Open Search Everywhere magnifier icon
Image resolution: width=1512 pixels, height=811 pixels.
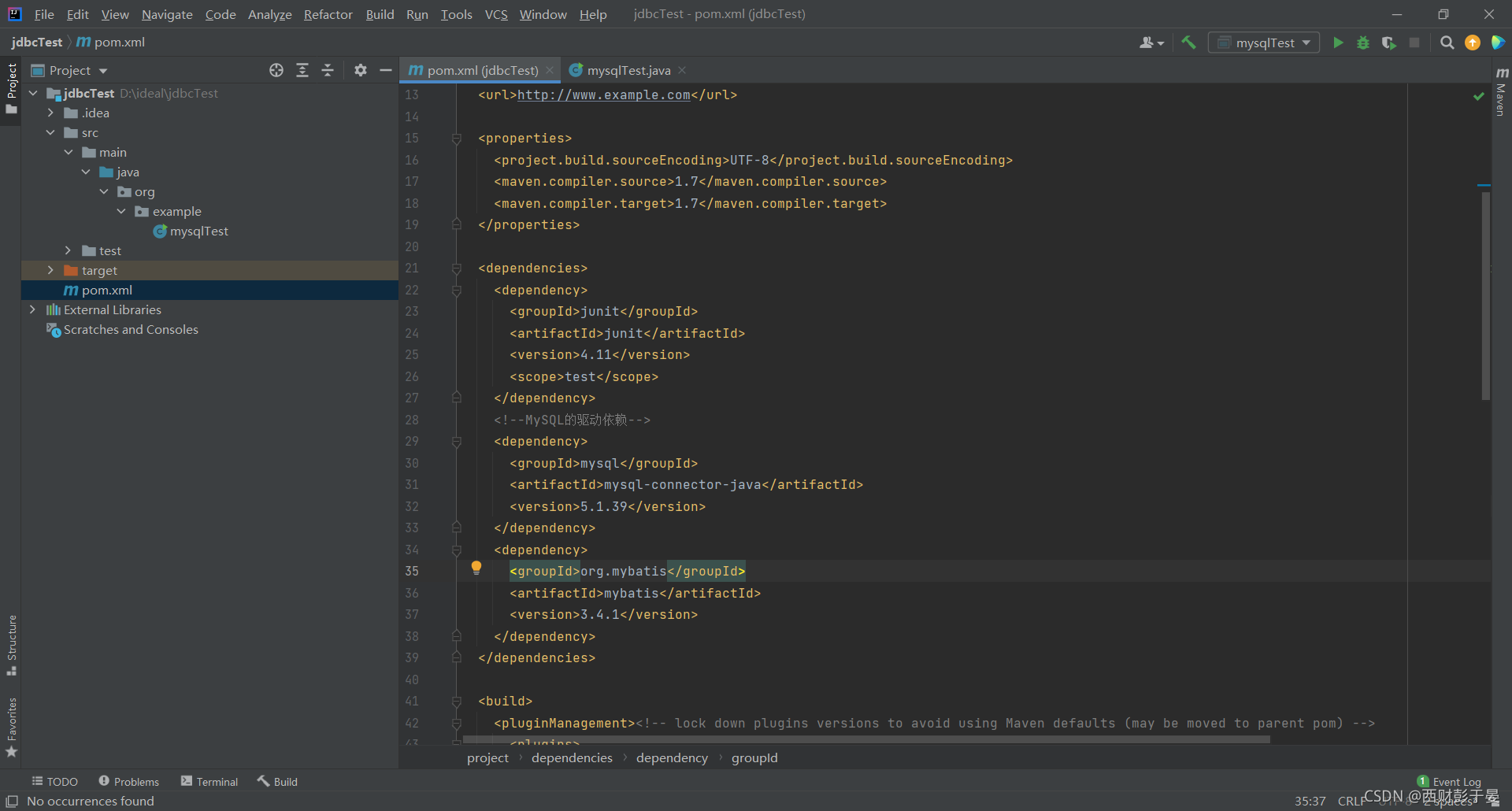(1447, 43)
